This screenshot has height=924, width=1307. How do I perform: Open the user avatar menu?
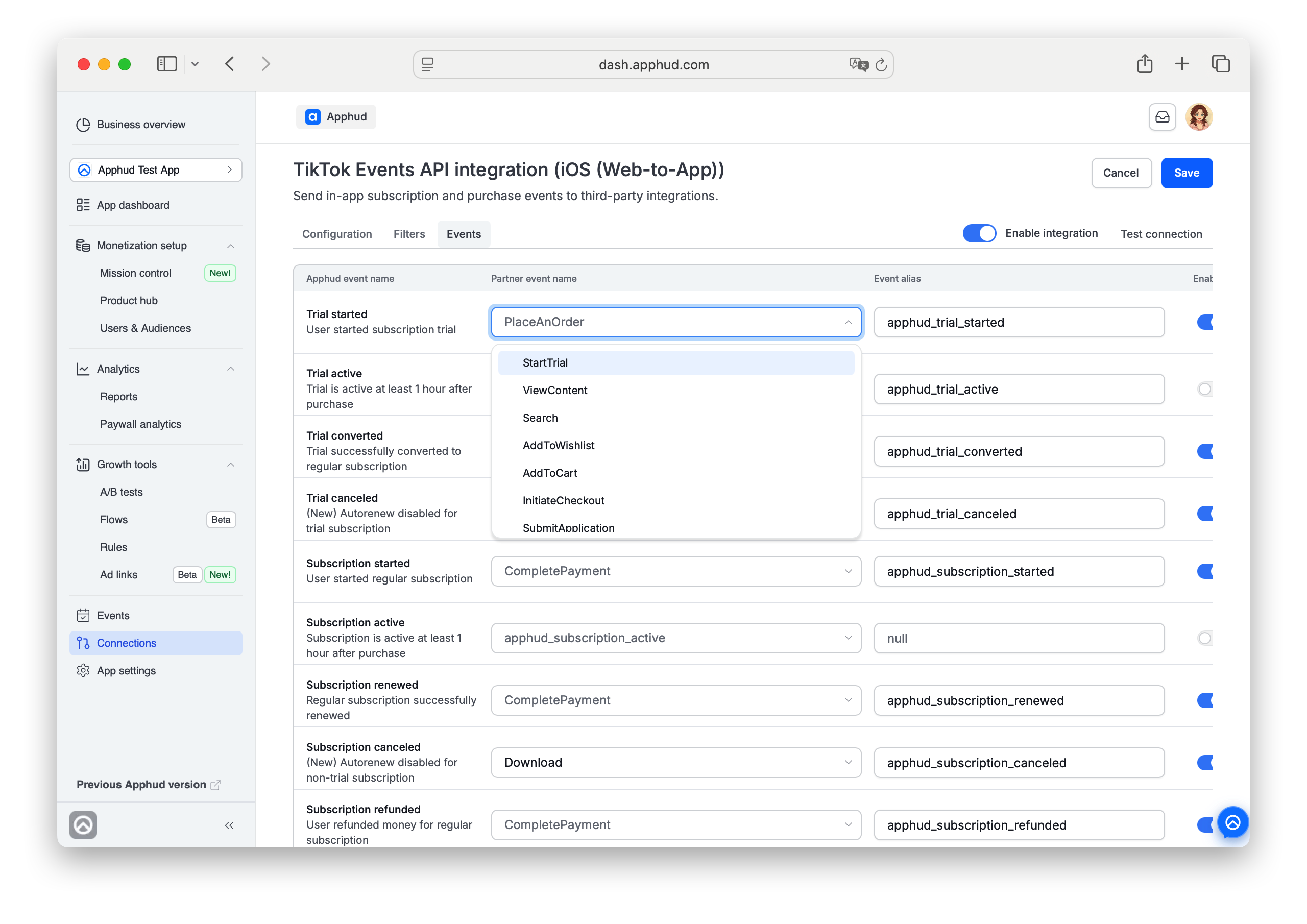coord(1199,117)
